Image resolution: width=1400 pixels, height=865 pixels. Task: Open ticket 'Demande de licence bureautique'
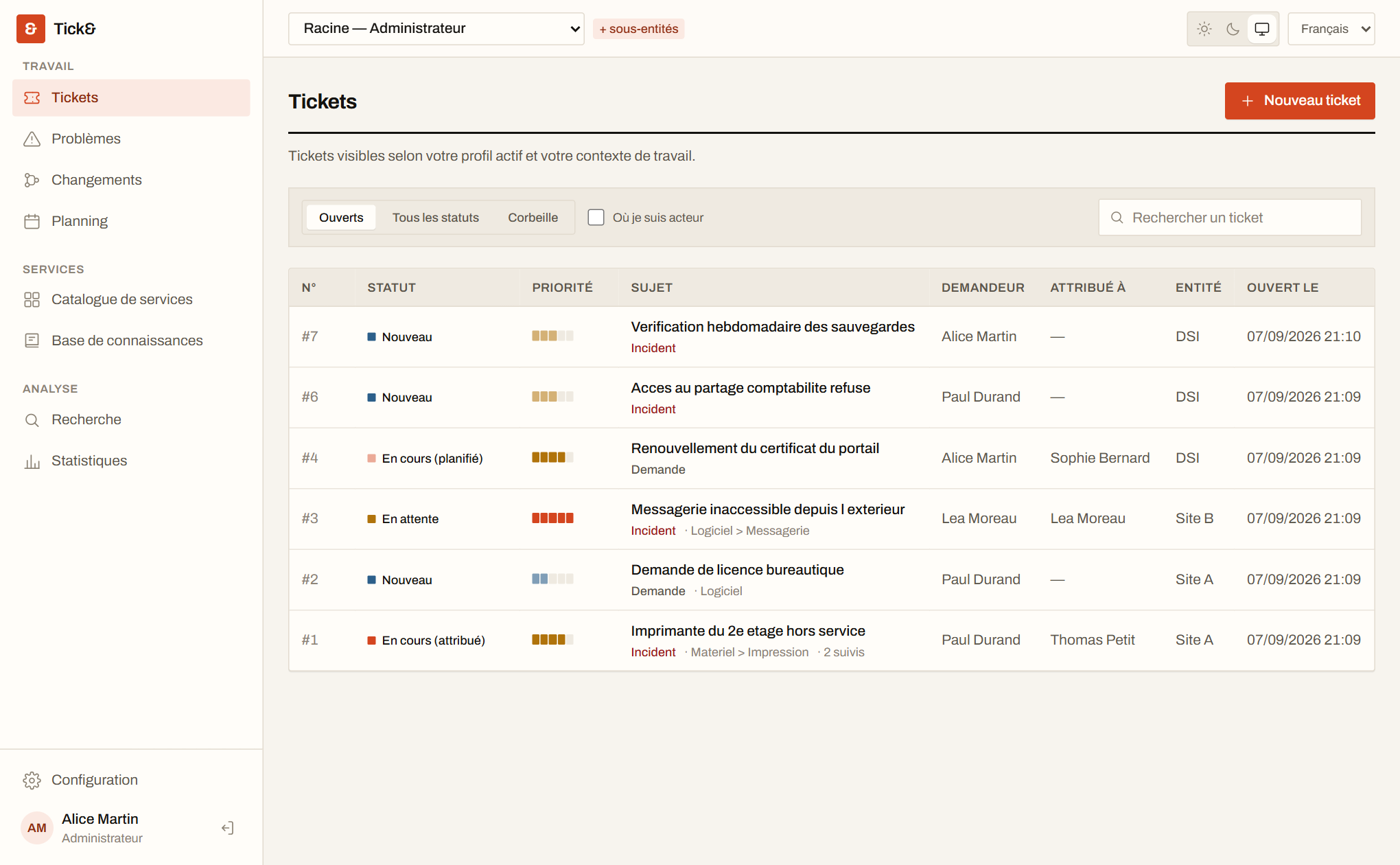(738, 570)
